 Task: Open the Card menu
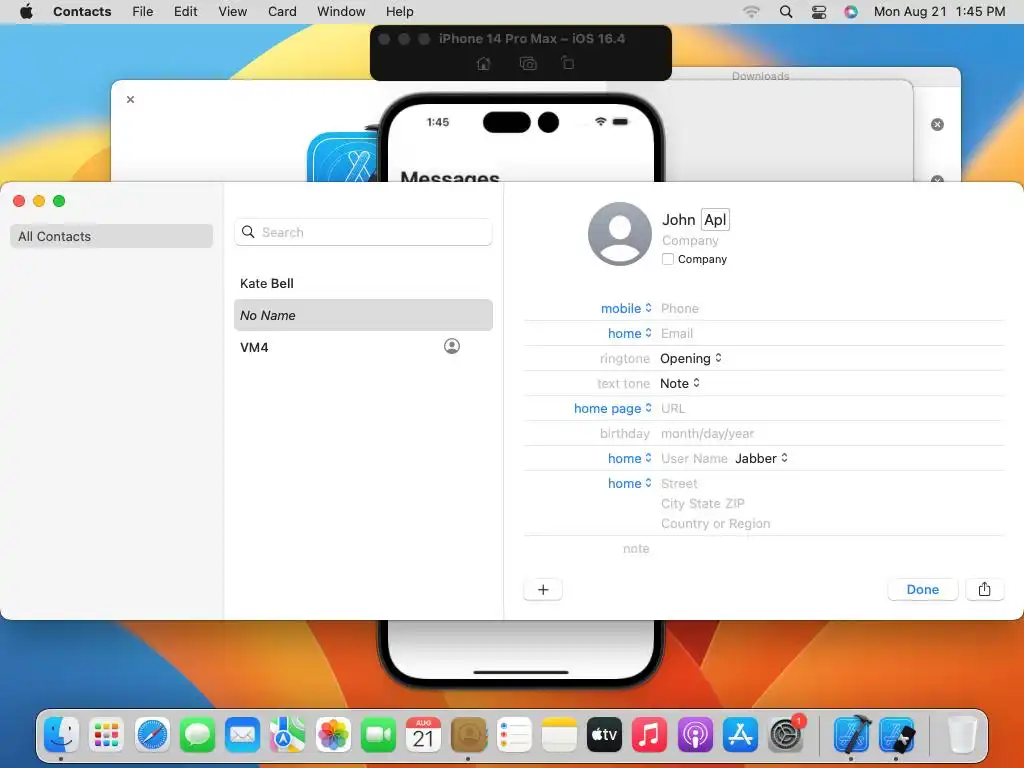tap(282, 12)
